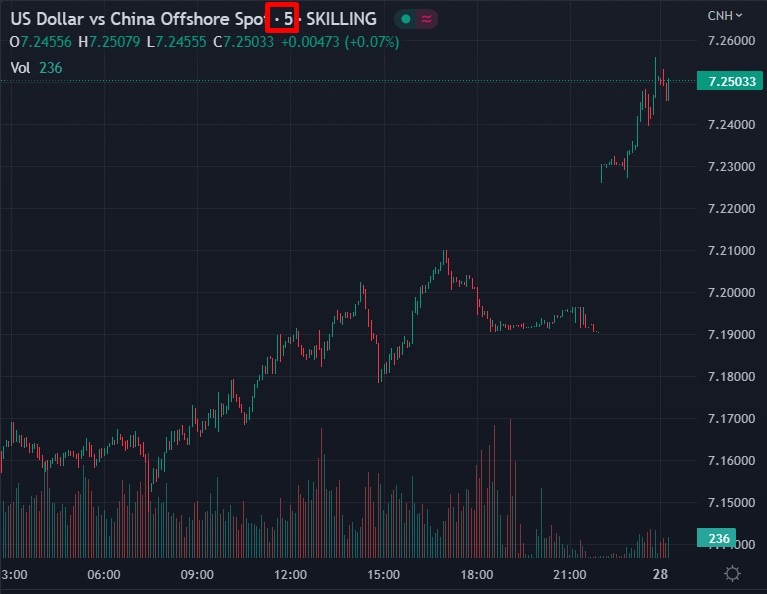Click the current price tag 7.25033
This screenshot has width=767, height=594.
pyautogui.click(x=730, y=81)
